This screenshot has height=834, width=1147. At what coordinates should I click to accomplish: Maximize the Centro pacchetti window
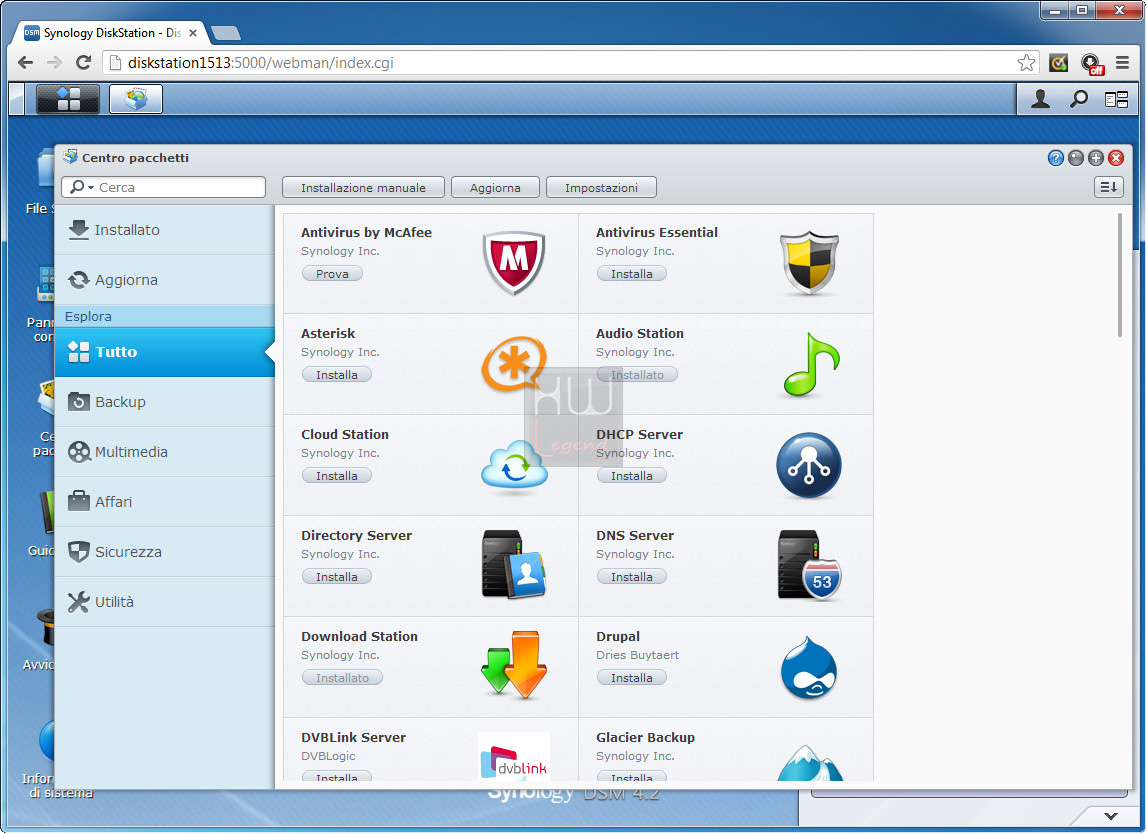click(1096, 158)
